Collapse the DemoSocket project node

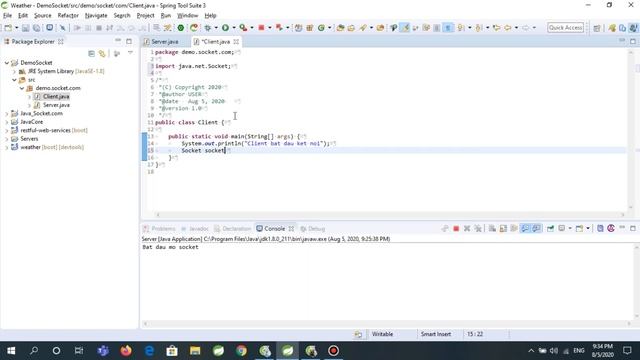tap(7, 63)
